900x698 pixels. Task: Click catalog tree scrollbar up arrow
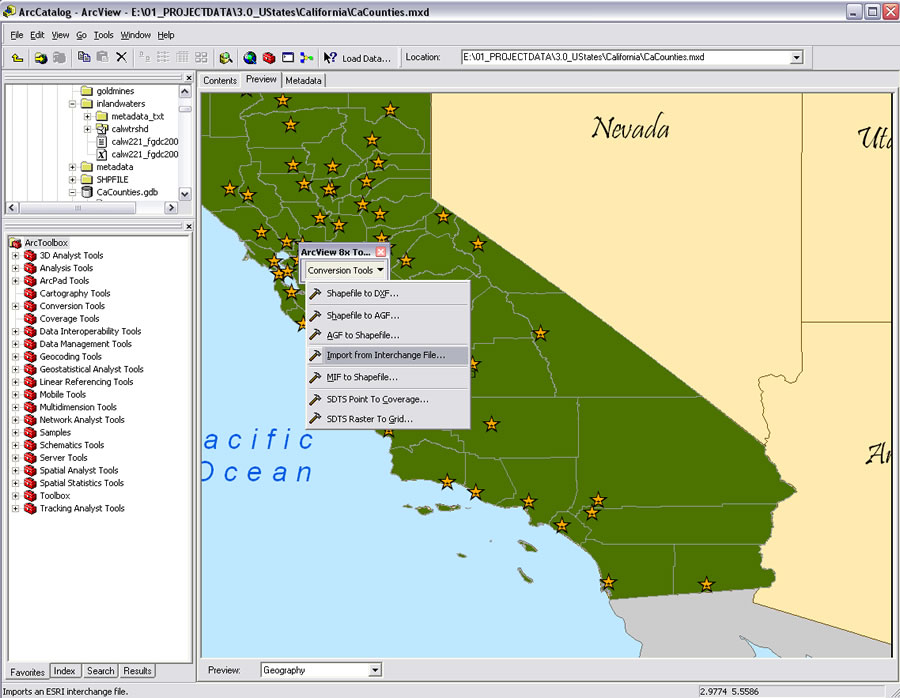(185, 91)
